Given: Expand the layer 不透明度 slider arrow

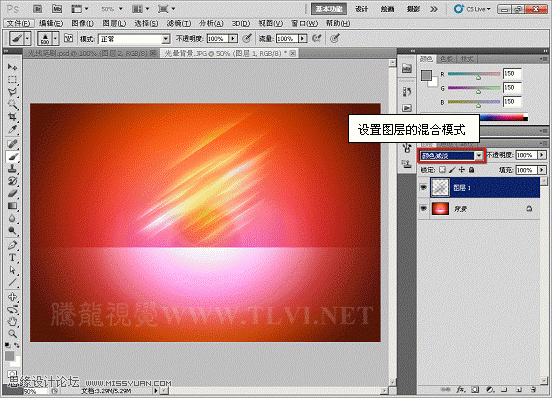Looking at the screenshot, I should click(x=542, y=155).
